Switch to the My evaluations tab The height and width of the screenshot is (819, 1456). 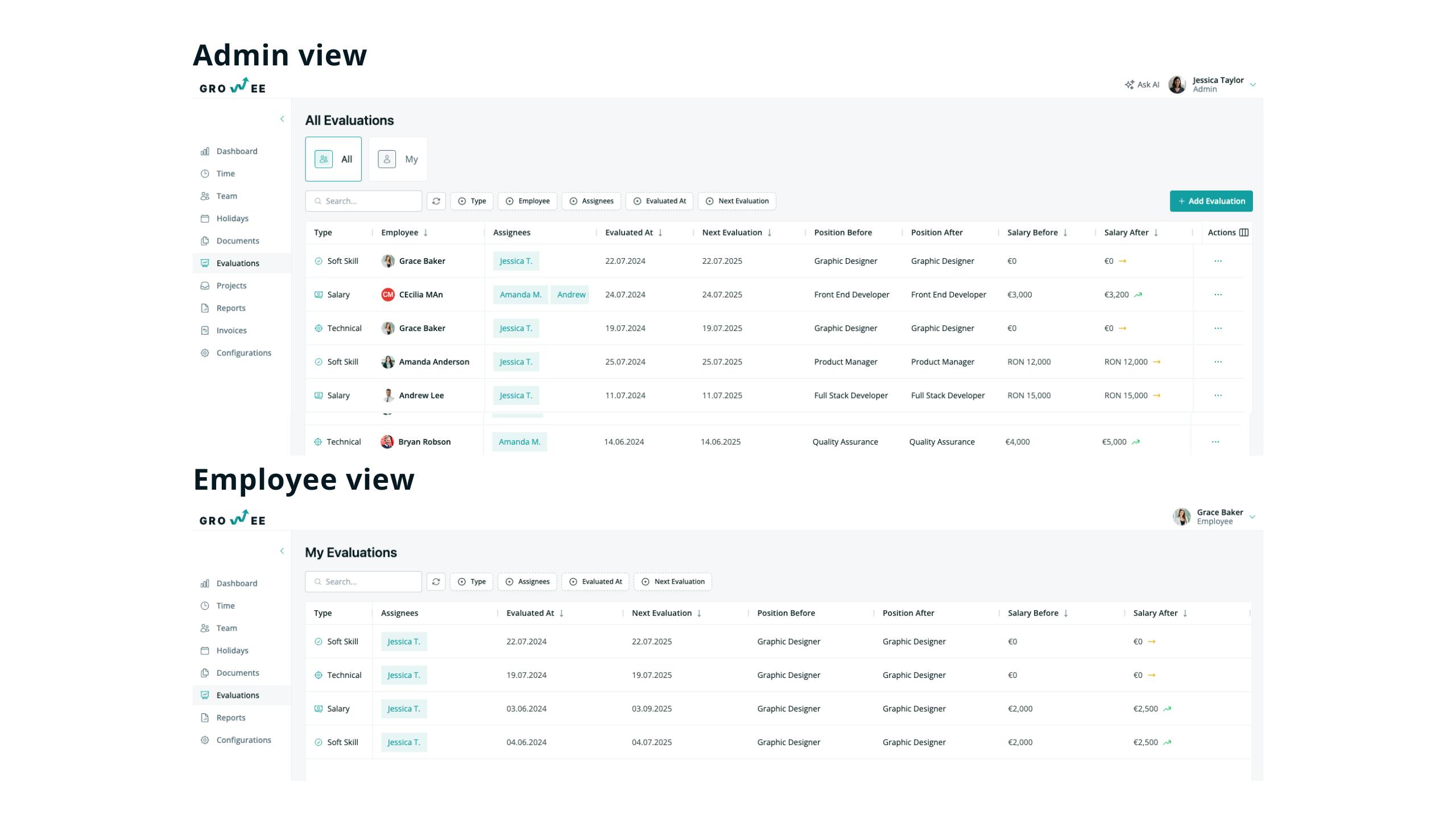pyautogui.click(x=398, y=159)
